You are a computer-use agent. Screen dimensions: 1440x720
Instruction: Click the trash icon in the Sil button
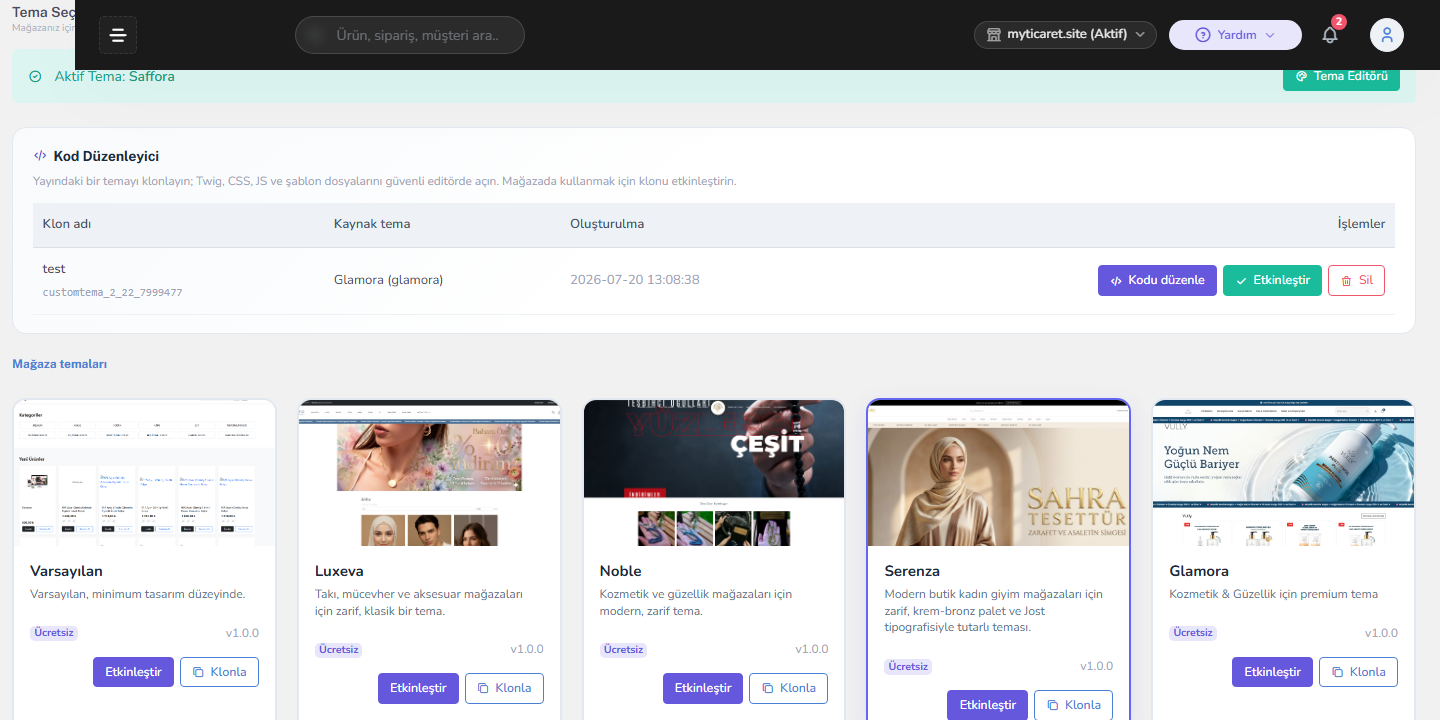[1346, 281]
